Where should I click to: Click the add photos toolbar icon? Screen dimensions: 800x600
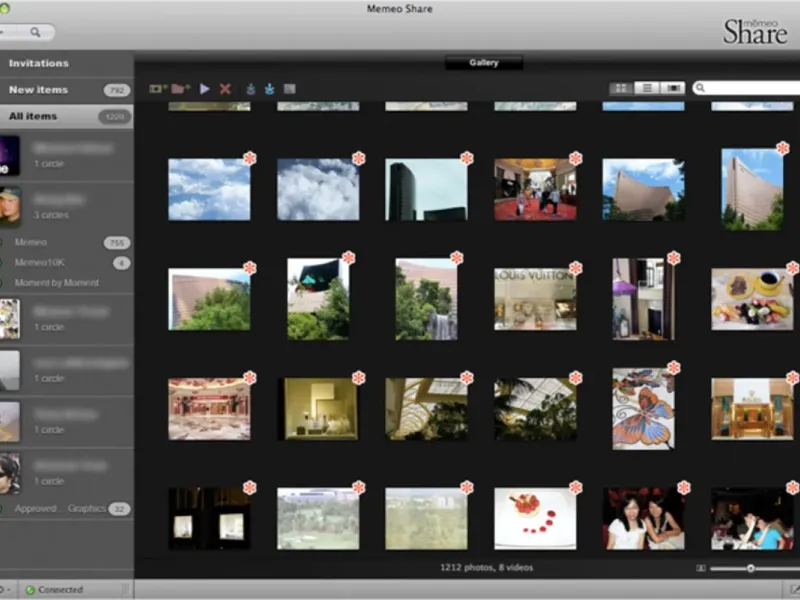pos(158,89)
